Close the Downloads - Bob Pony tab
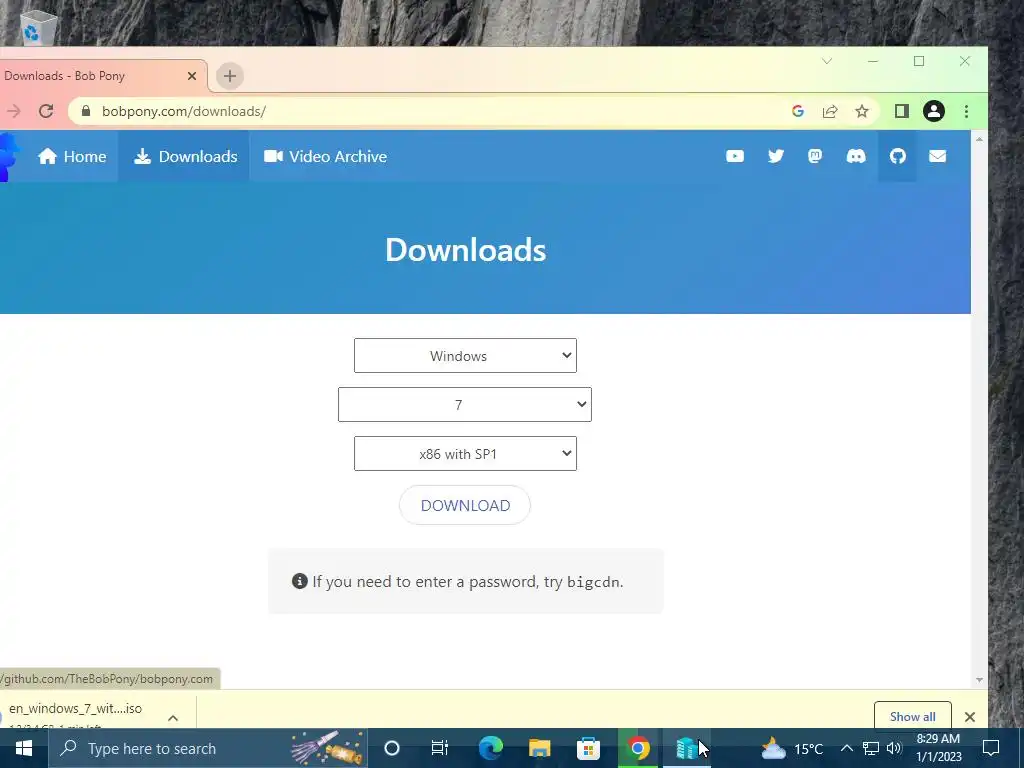 coord(191,76)
